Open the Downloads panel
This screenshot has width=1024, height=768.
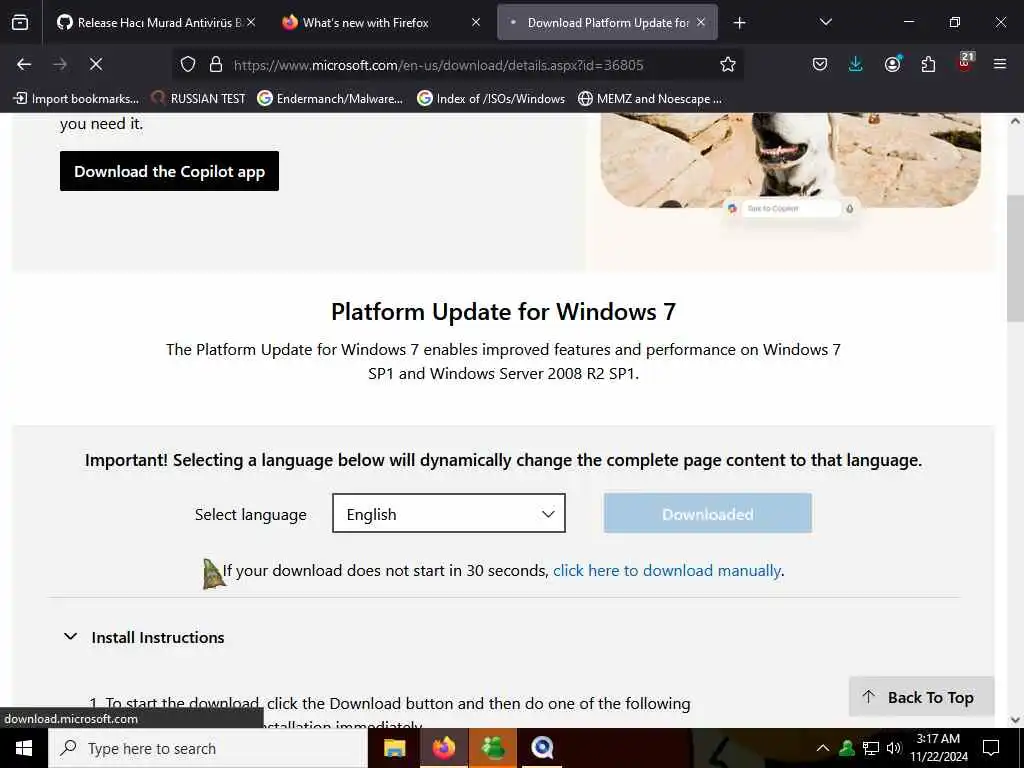[x=856, y=64]
